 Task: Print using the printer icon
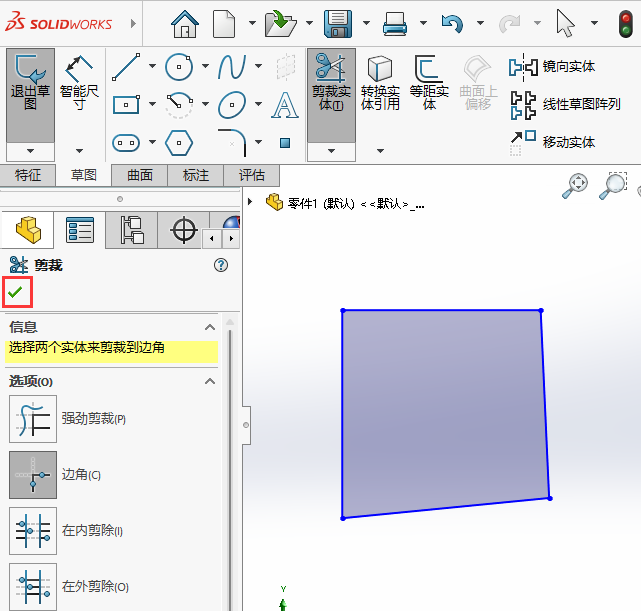[x=394, y=24]
